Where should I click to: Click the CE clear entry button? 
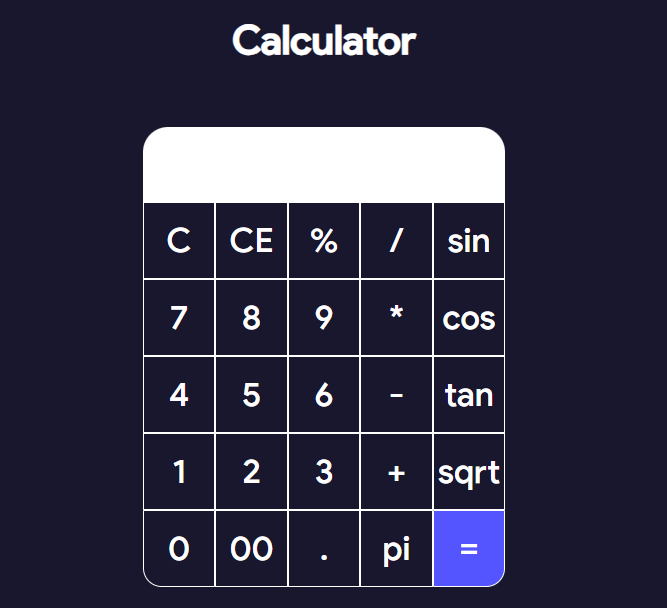(x=251, y=241)
